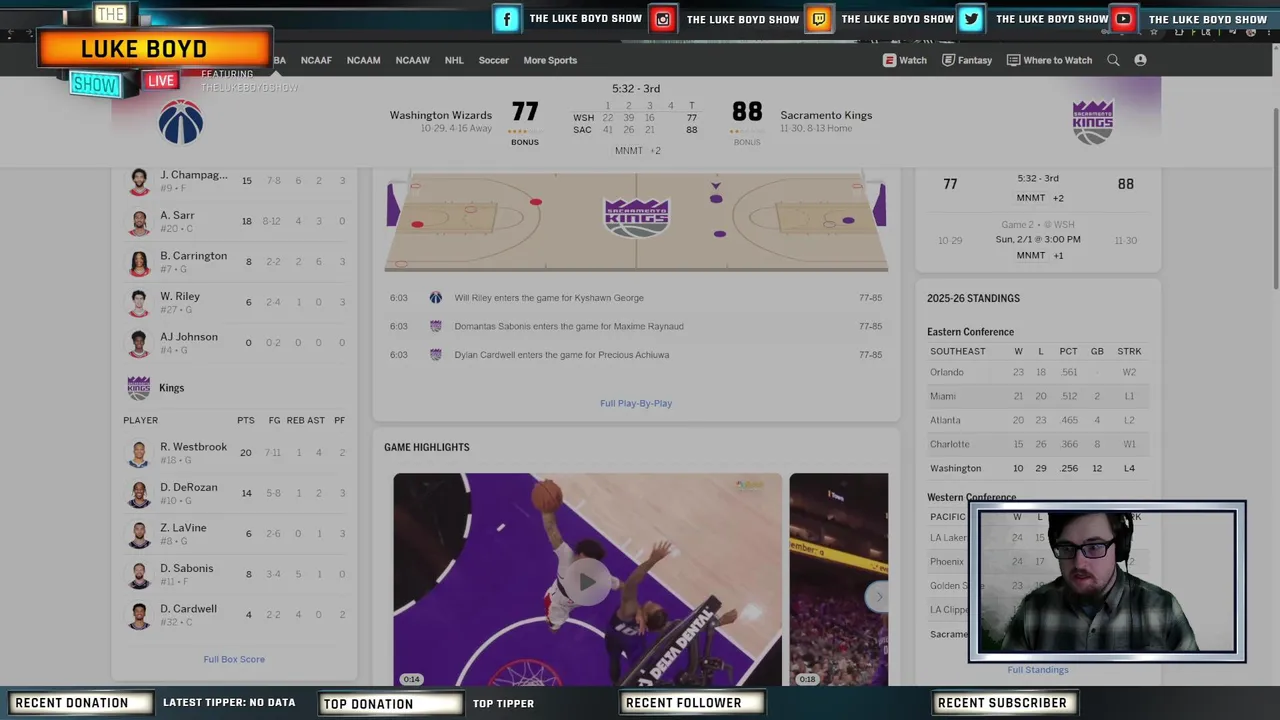This screenshot has width=1280, height=720.
Task: Open R. Westbrook player link
Action: pos(193,447)
